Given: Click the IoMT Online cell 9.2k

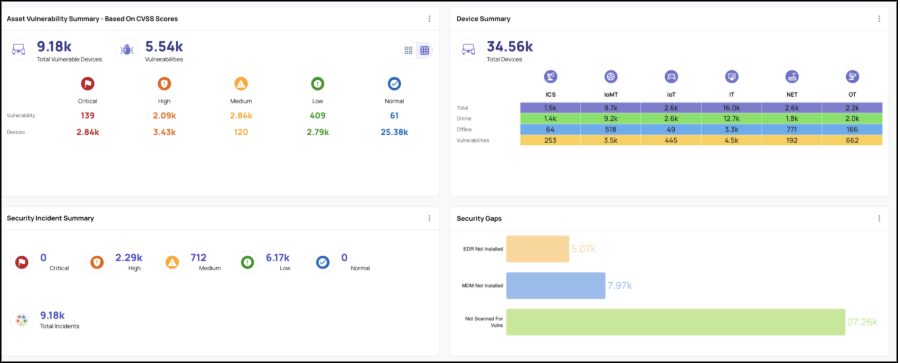Looking at the screenshot, I should coord(611,118).
